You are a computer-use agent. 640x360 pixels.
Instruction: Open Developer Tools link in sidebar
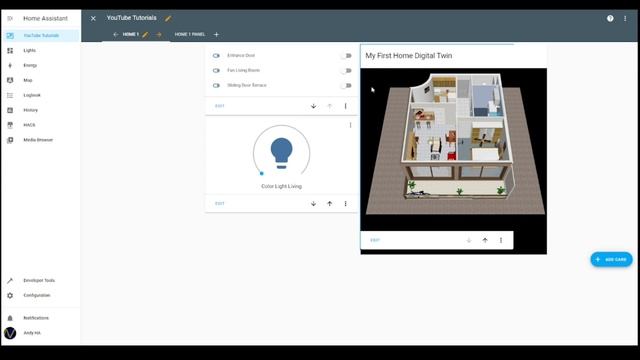point(41,280)
